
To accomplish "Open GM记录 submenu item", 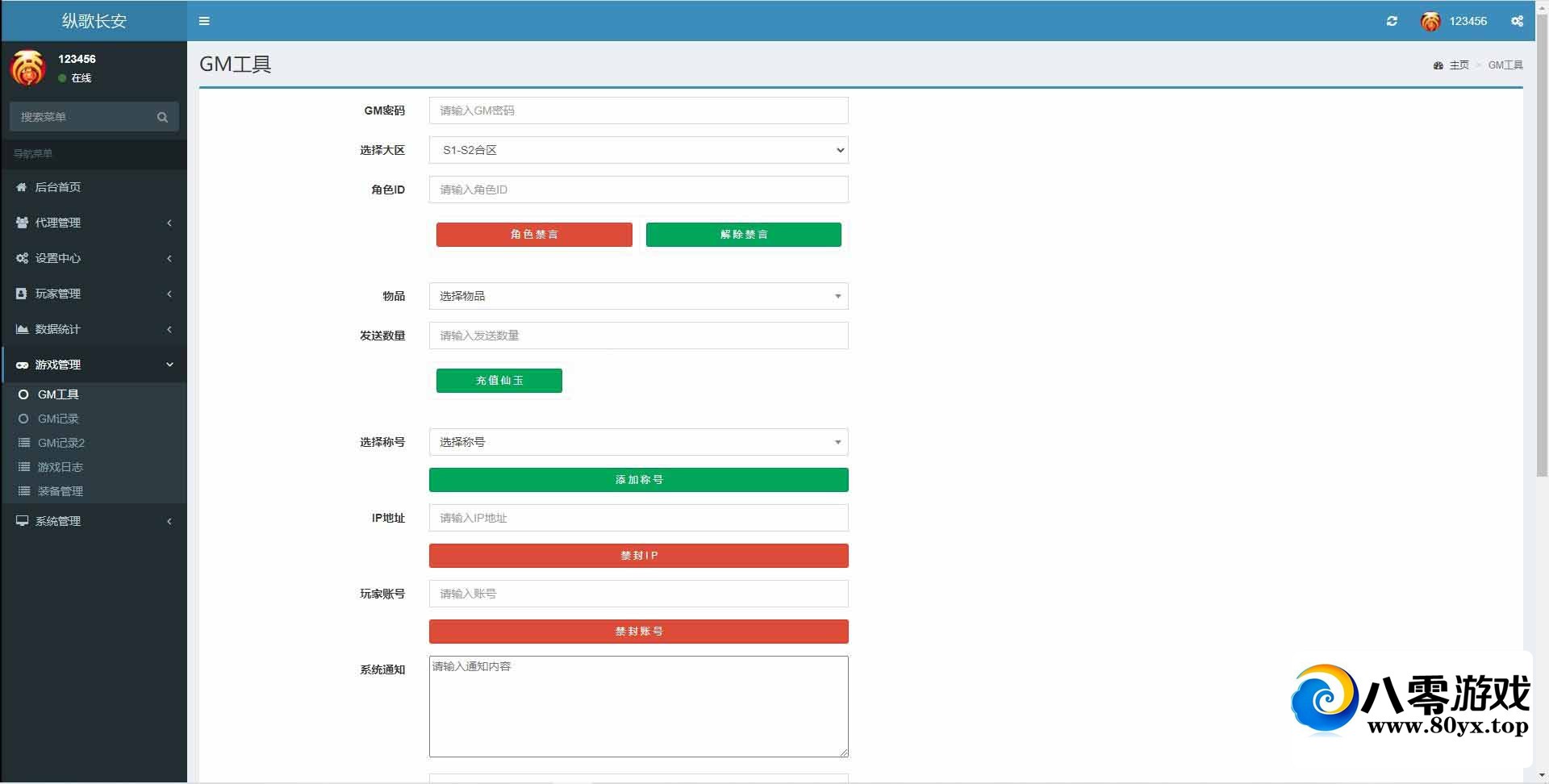I will point(58,419).
